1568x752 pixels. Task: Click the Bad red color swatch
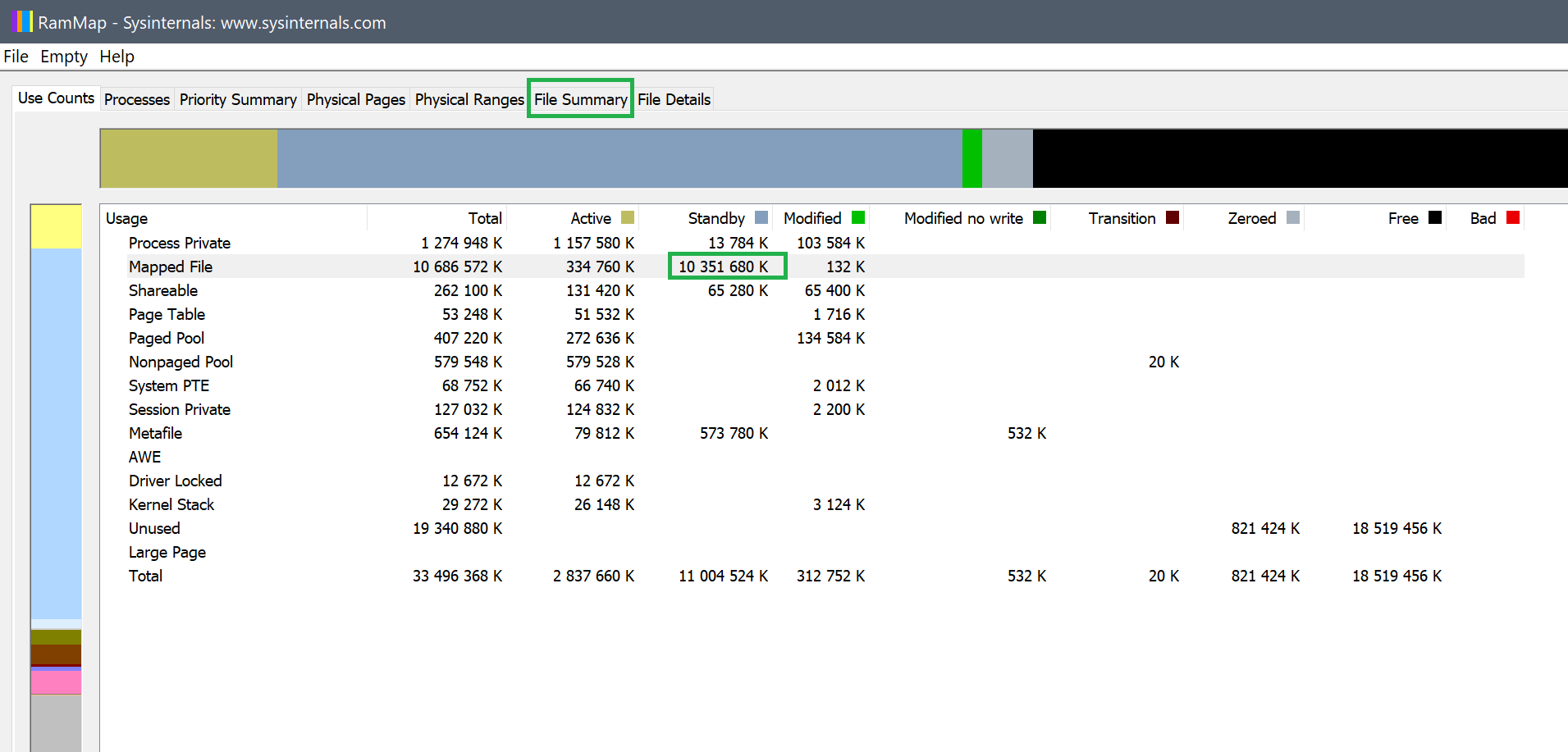[1513, 217]
